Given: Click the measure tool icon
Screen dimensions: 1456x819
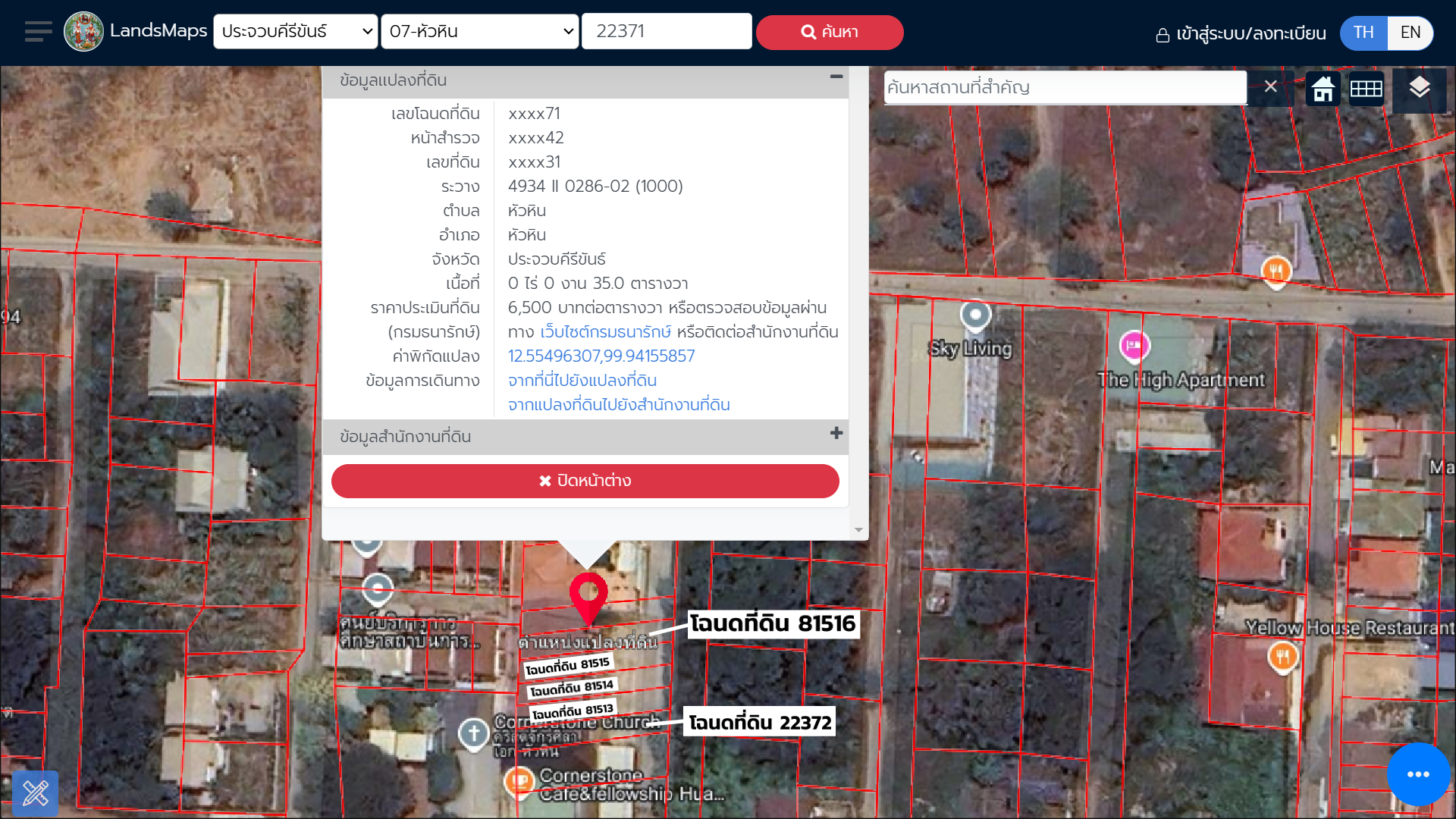Looking at the screenshot, I should (x=35, y=793).
